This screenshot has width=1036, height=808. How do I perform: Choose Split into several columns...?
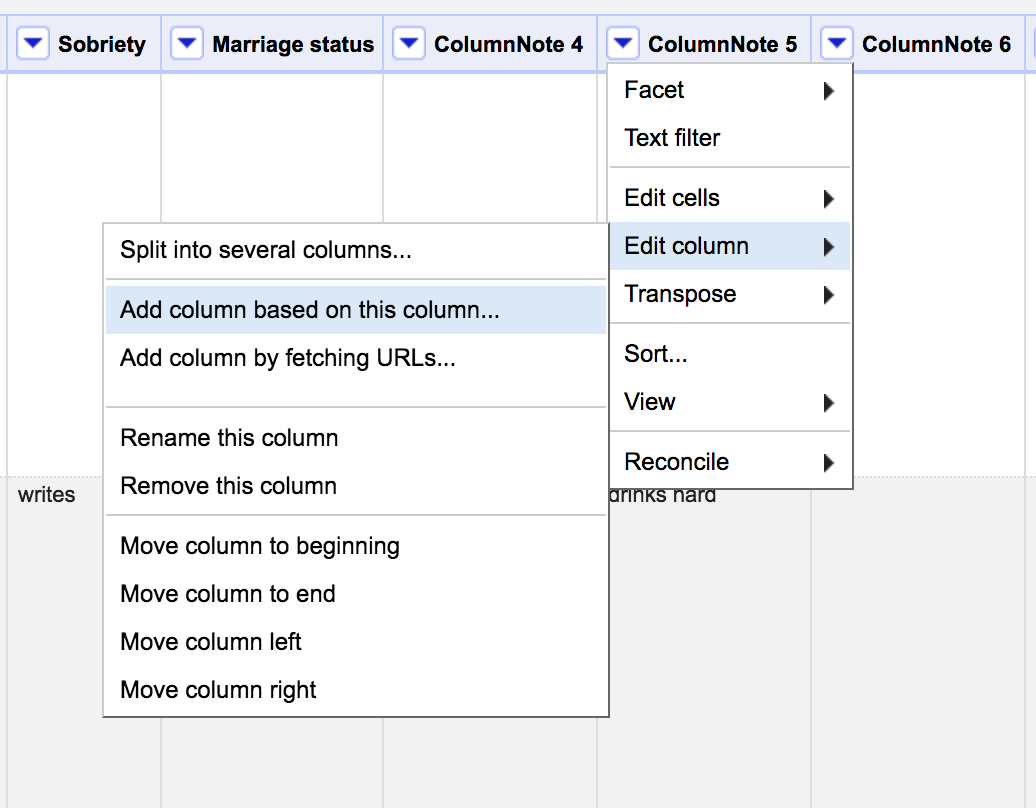point(266,250)
